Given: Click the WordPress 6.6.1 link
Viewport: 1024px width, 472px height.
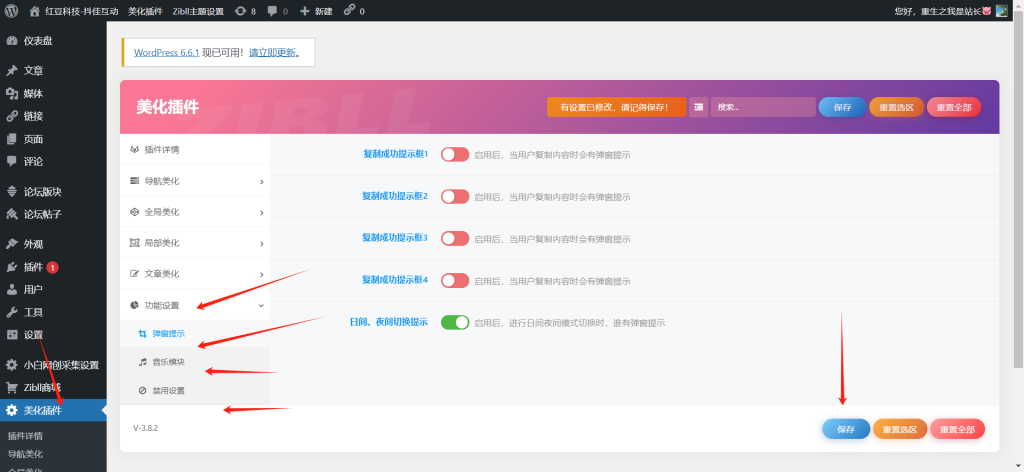Looking at the screenshot, I should [167, 53].
